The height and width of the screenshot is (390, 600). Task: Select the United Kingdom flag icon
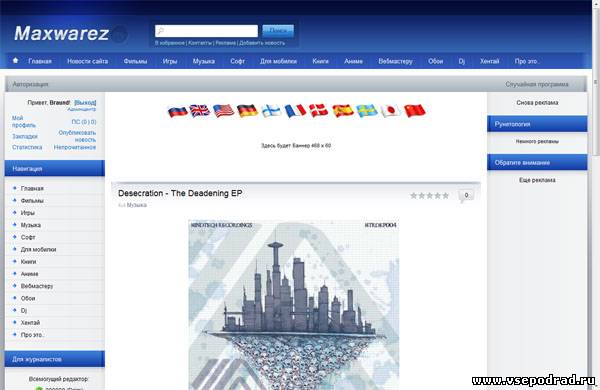point(200,111)
